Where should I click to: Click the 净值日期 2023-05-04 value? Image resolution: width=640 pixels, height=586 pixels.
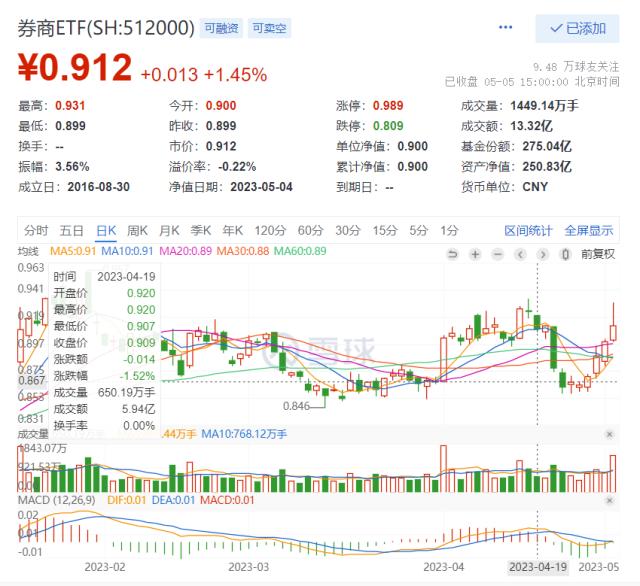261,187
